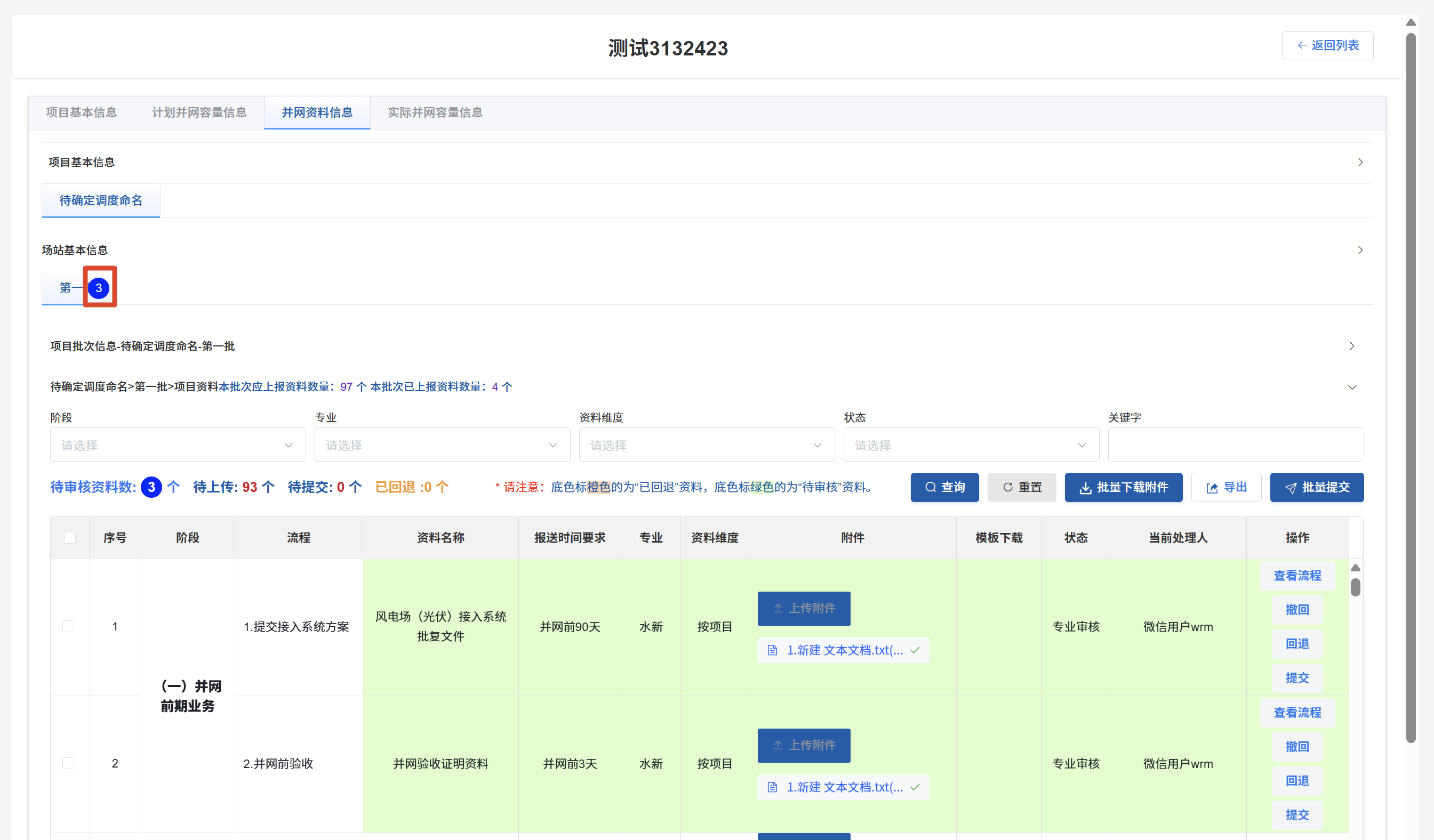Open the 专业 dropdown
The width and height of the screenshot is (1434, 840).
(442, 445)
